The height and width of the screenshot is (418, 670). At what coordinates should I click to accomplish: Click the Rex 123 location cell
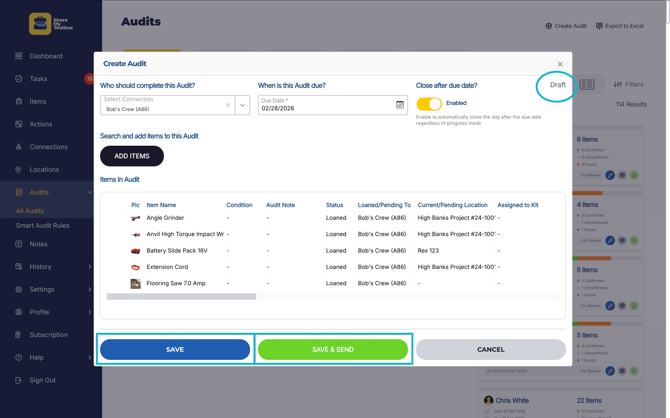[428, 251]
